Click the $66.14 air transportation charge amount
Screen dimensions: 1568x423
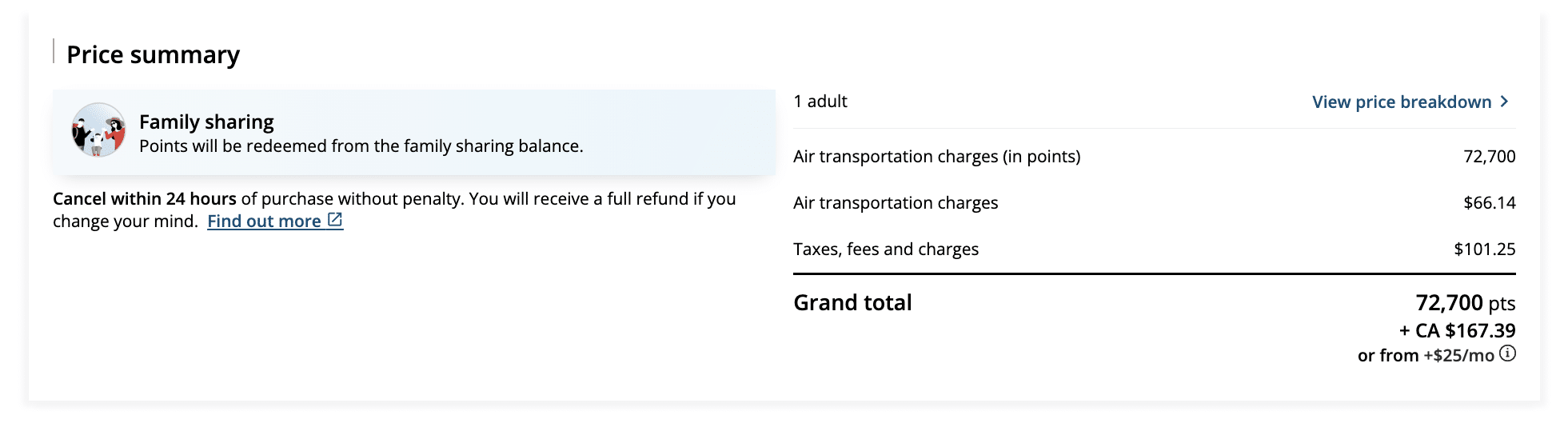[1489, 203]
